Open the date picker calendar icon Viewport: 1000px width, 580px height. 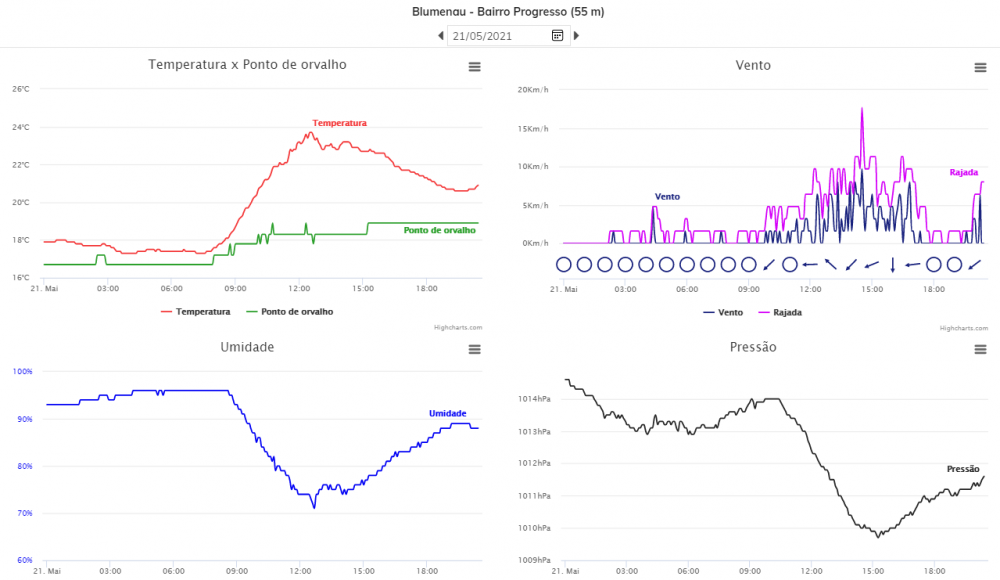pos(558,36)
